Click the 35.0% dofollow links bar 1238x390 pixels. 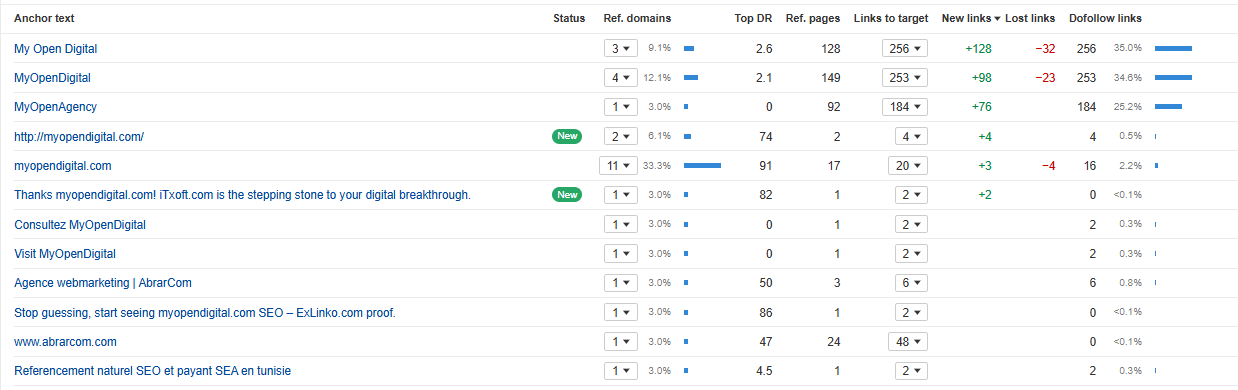click(x=1173, y=48)
